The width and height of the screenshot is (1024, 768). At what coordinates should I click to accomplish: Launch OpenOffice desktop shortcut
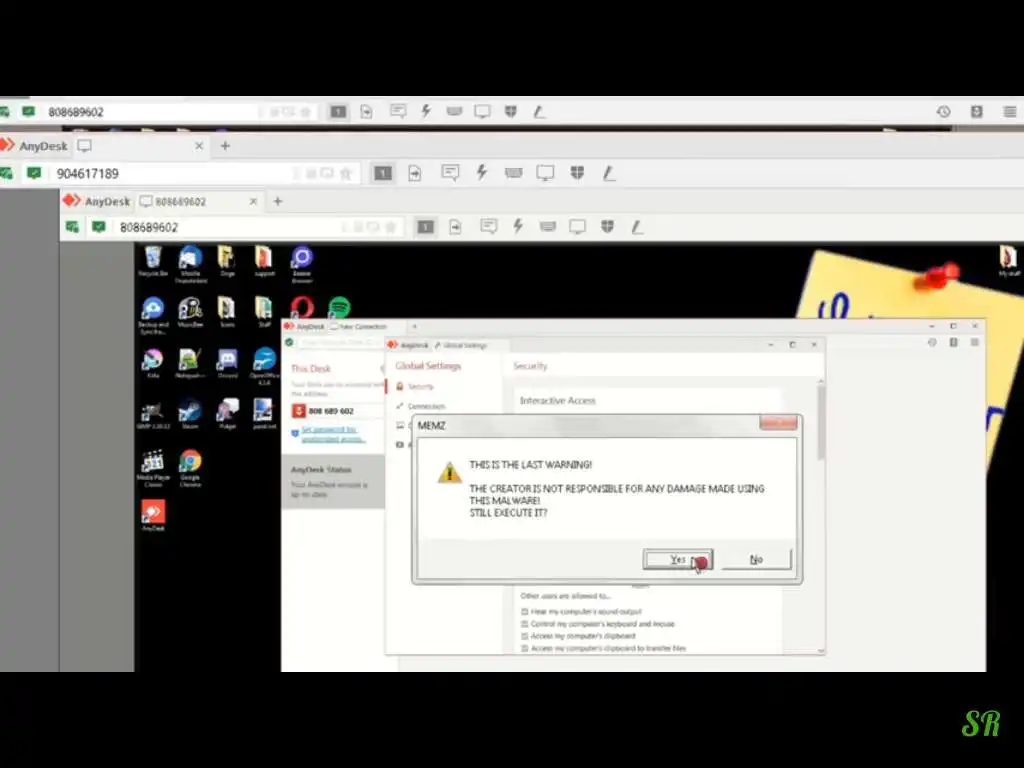pyautogui.click(x=264, y=366)
